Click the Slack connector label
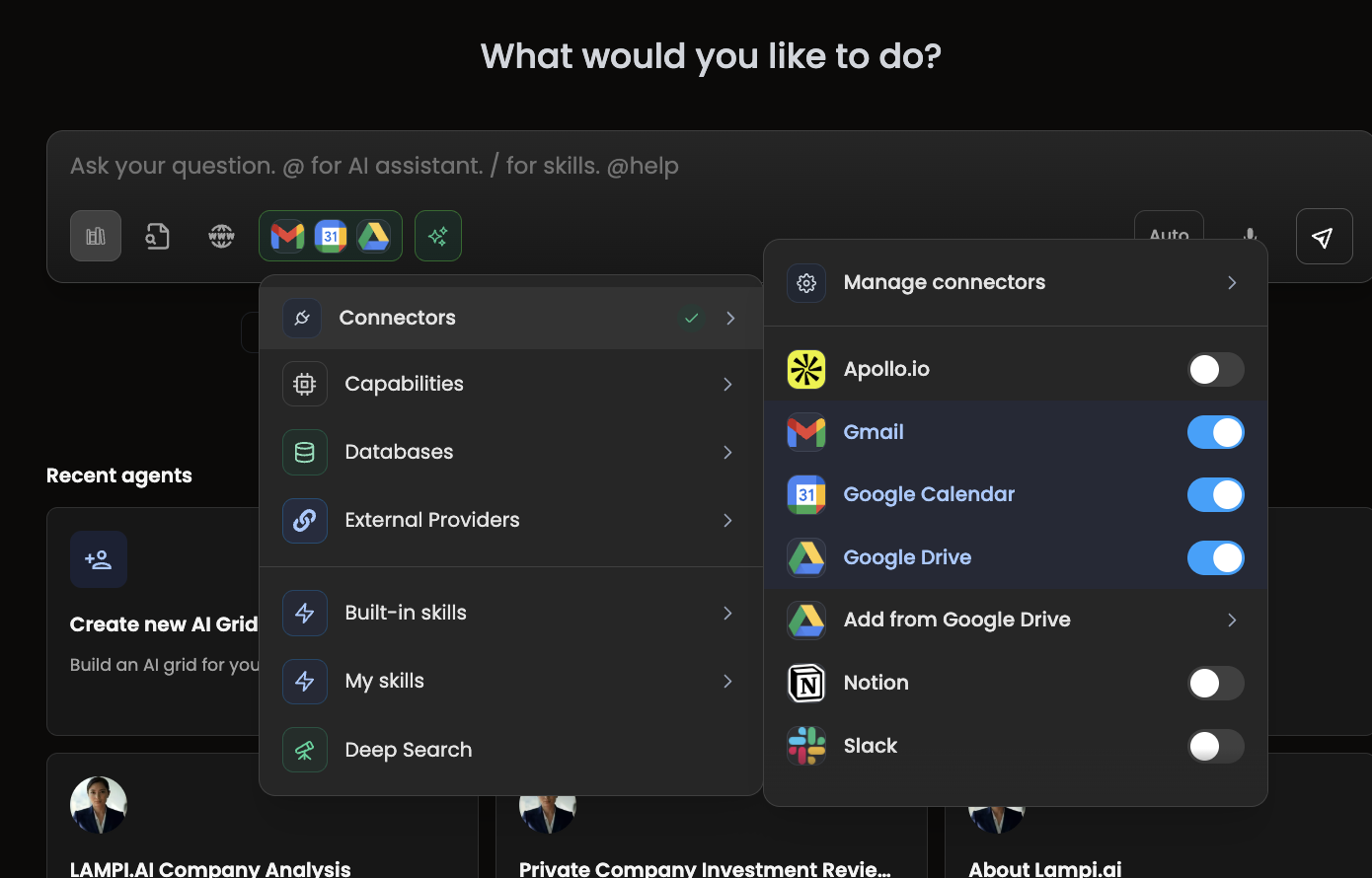The width and height of the screenshot is (1372, 878). coord(871,746)
